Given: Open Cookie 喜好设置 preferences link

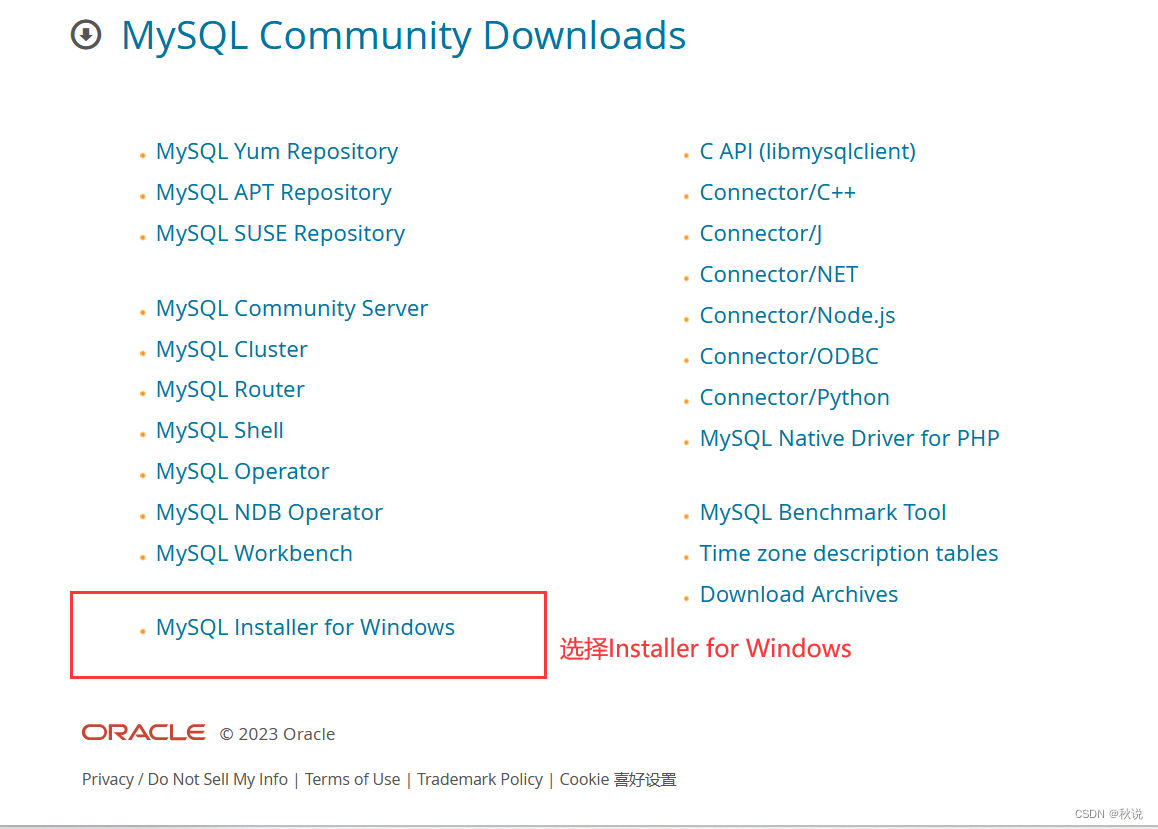Looking at the screenshot, I should (x=617, y=780).
